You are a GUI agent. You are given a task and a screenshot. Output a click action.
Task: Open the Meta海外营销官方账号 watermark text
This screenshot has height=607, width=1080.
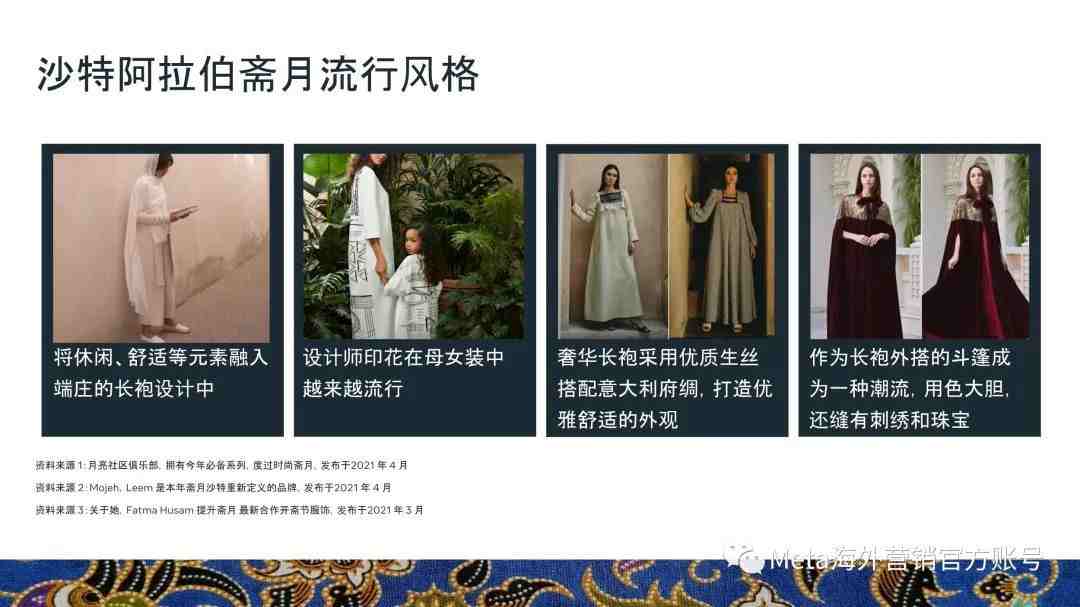905,559
